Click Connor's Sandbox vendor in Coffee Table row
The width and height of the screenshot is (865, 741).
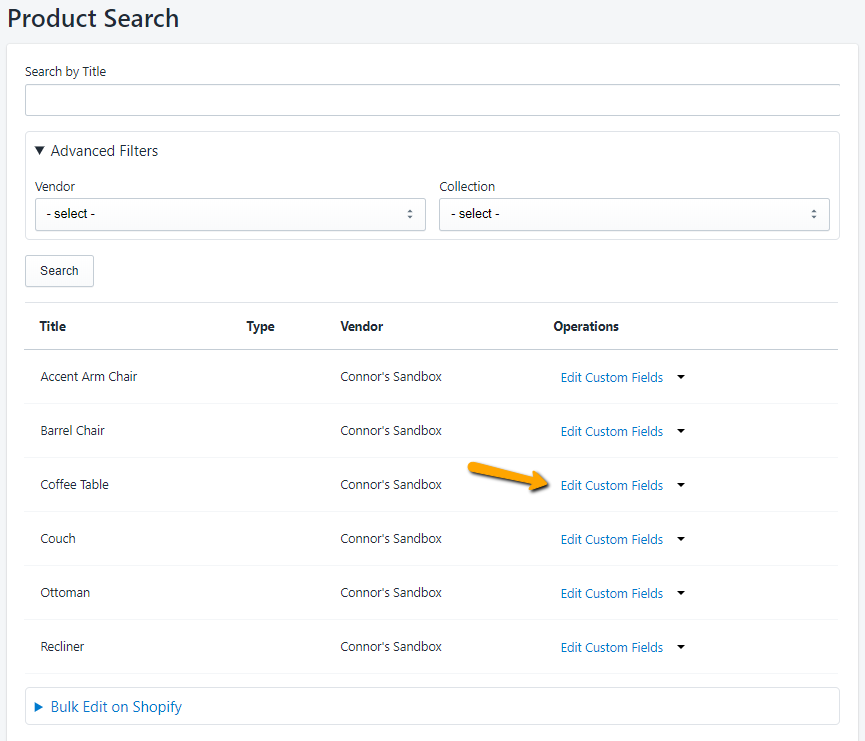coord(391,484)
